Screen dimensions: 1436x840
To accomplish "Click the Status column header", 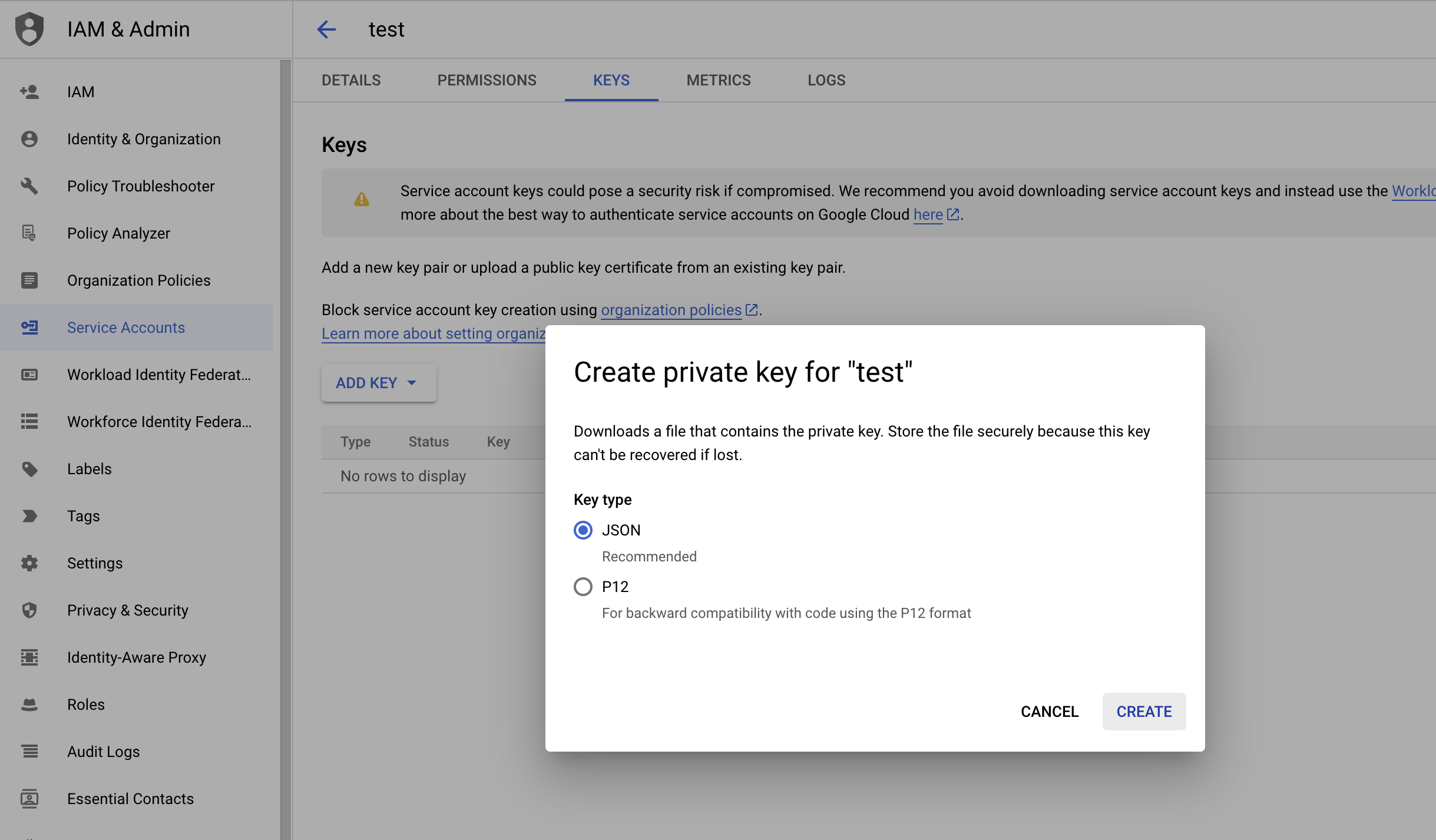I will coord(429,442).
